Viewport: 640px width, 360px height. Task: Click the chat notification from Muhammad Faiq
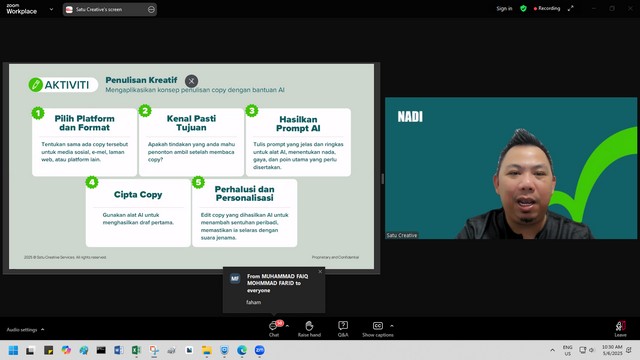click(x=274, y=289)
